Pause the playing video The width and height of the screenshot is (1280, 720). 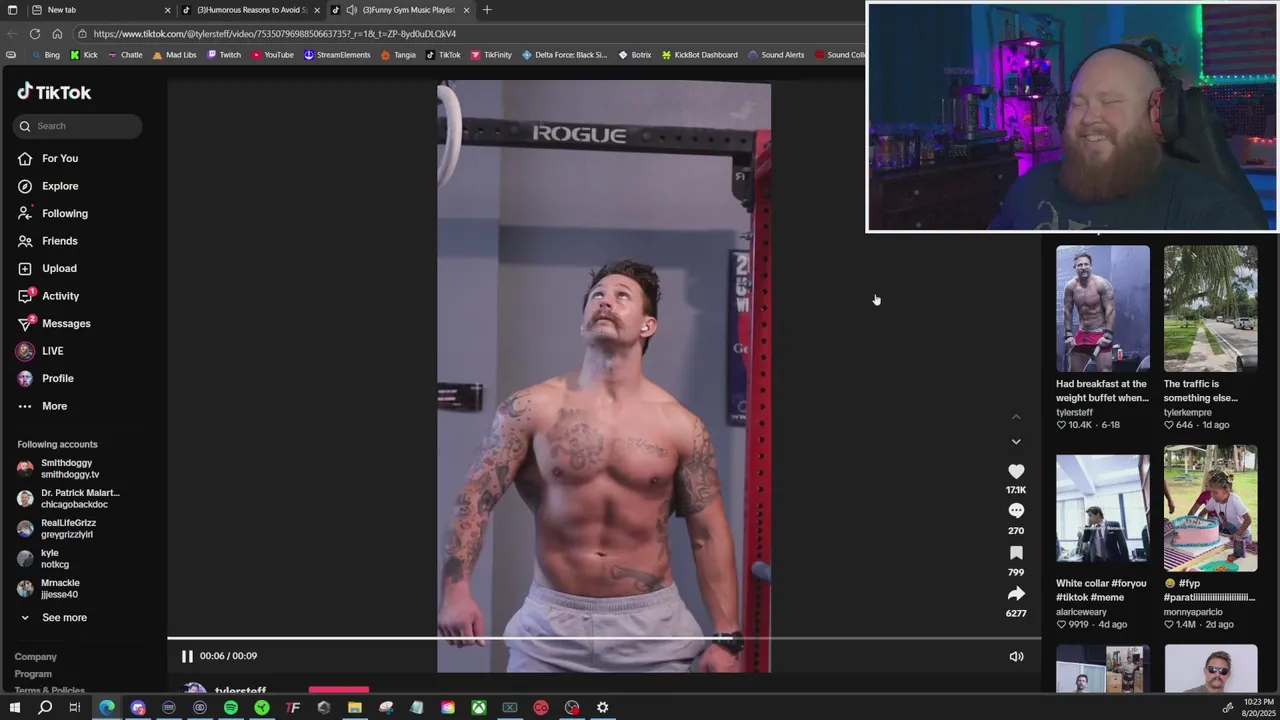click(x=187, y=656)
